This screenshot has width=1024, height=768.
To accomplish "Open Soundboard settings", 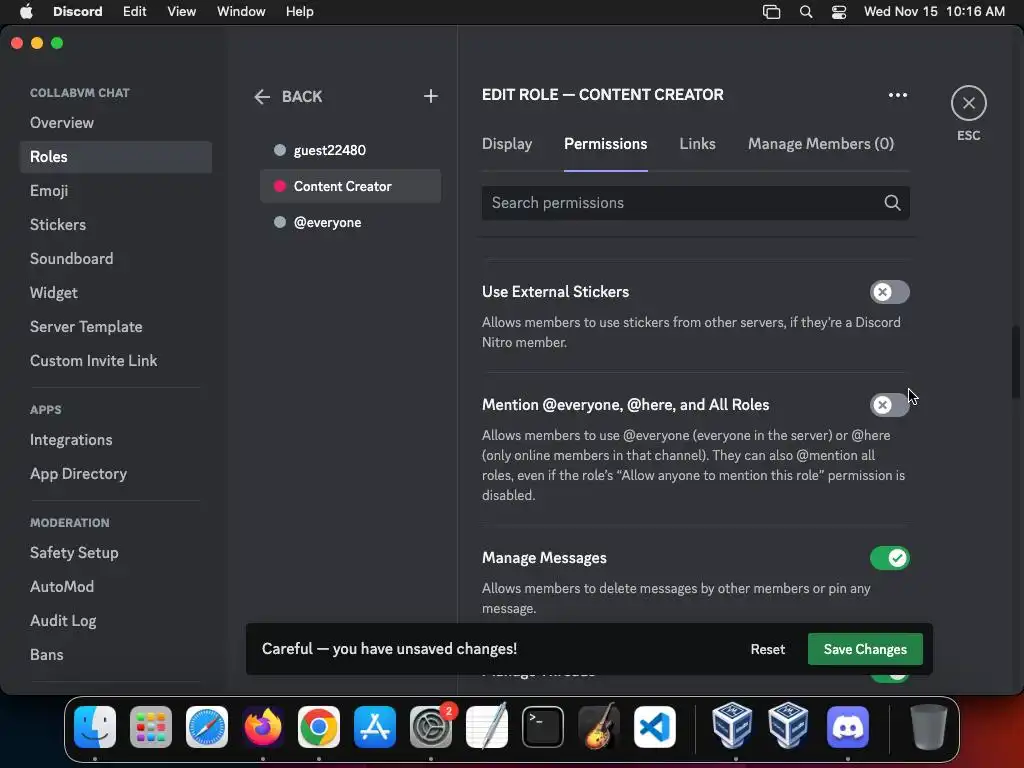I will coord(116,259).
